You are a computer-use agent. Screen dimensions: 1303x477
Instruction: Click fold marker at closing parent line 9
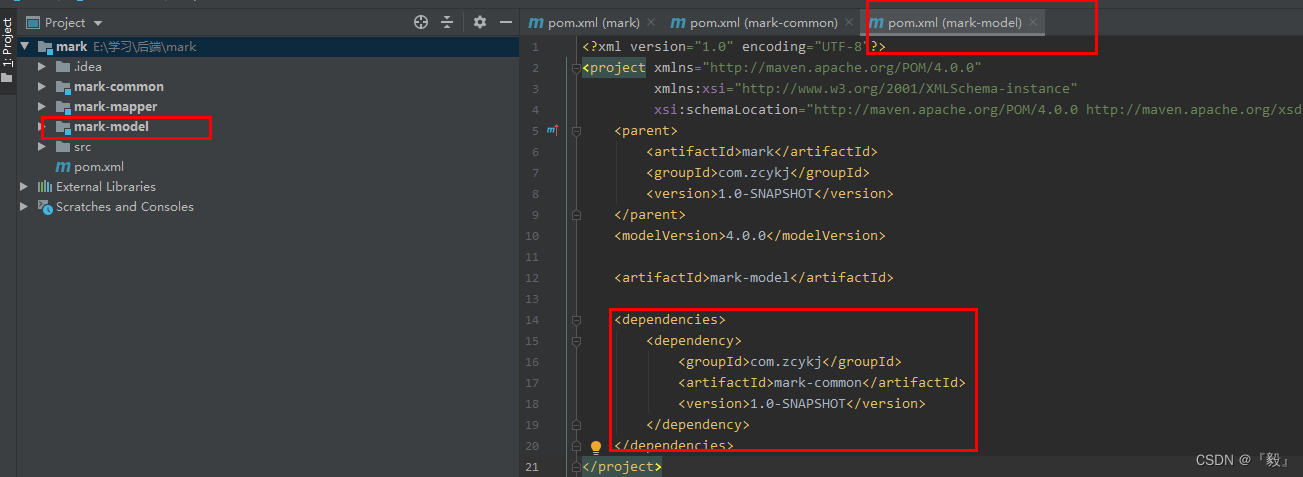[576, 215]
